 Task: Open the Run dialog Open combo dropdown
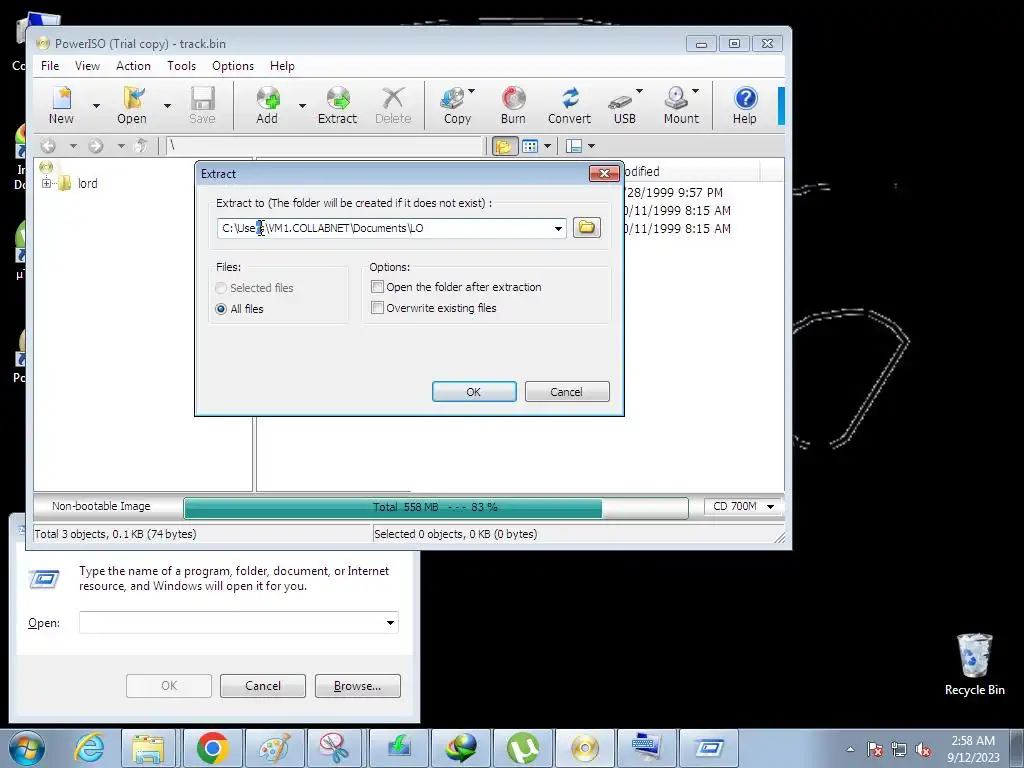click(x=390, y=622)
